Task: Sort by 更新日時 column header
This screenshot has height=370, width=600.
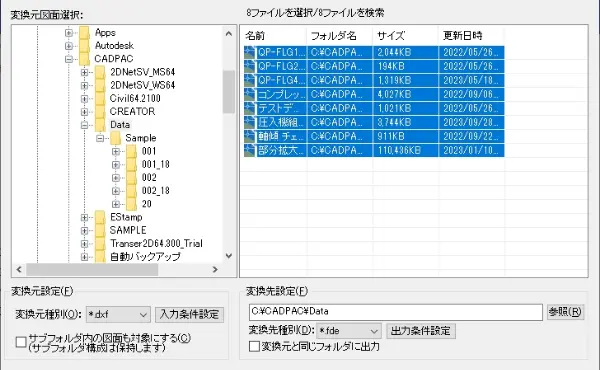Action: coord(471,36)
